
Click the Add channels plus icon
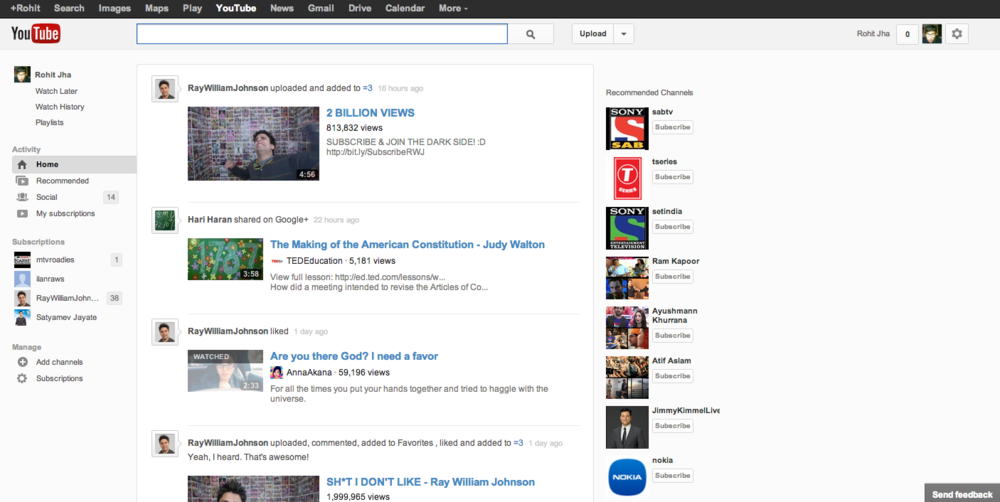click(x=22, y=362)
